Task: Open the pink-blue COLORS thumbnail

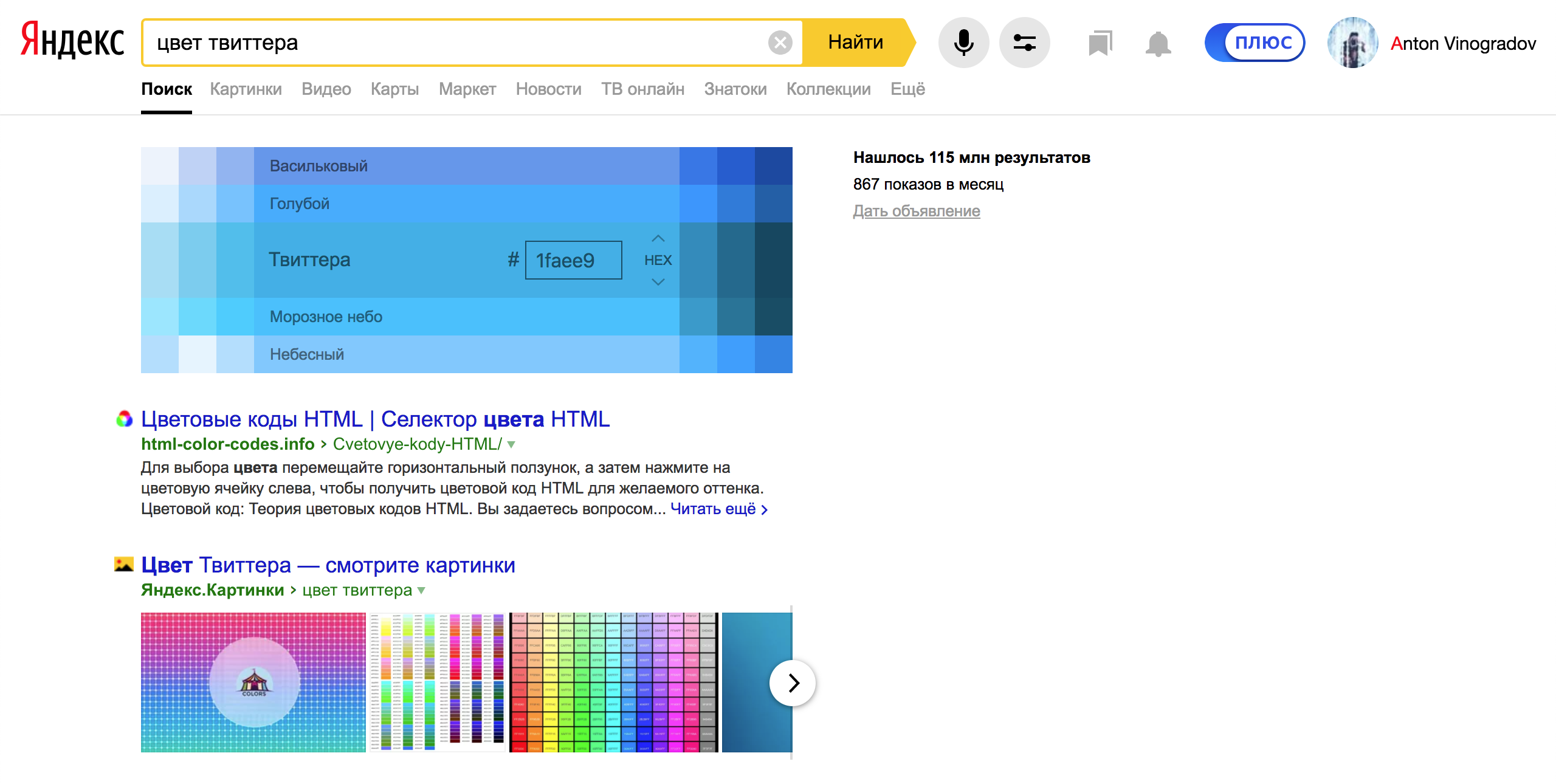Action: pos(253,683)
